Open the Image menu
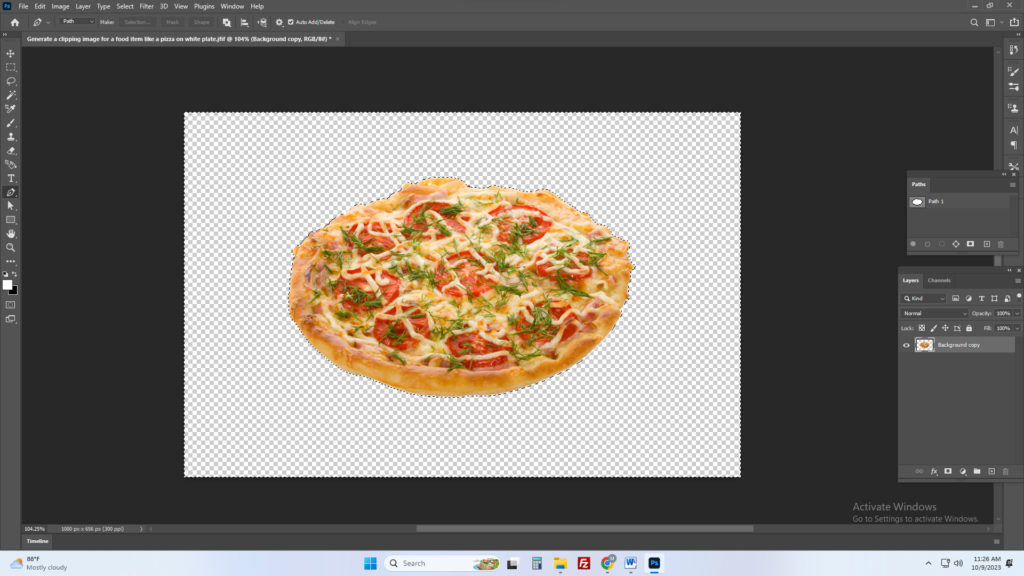1024x576 pixels. (60, 7)
